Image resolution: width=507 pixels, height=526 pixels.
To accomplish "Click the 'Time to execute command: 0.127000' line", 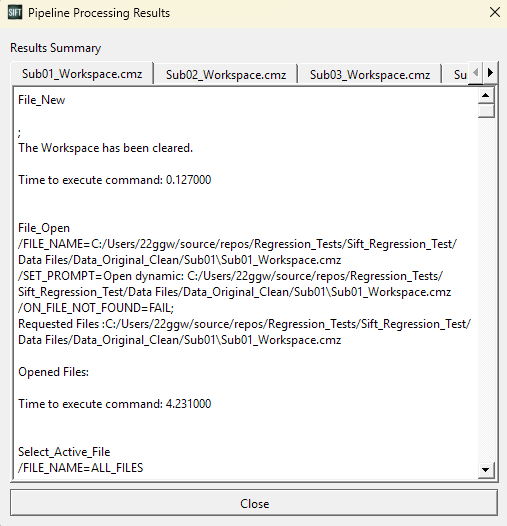I will [114, 180].
